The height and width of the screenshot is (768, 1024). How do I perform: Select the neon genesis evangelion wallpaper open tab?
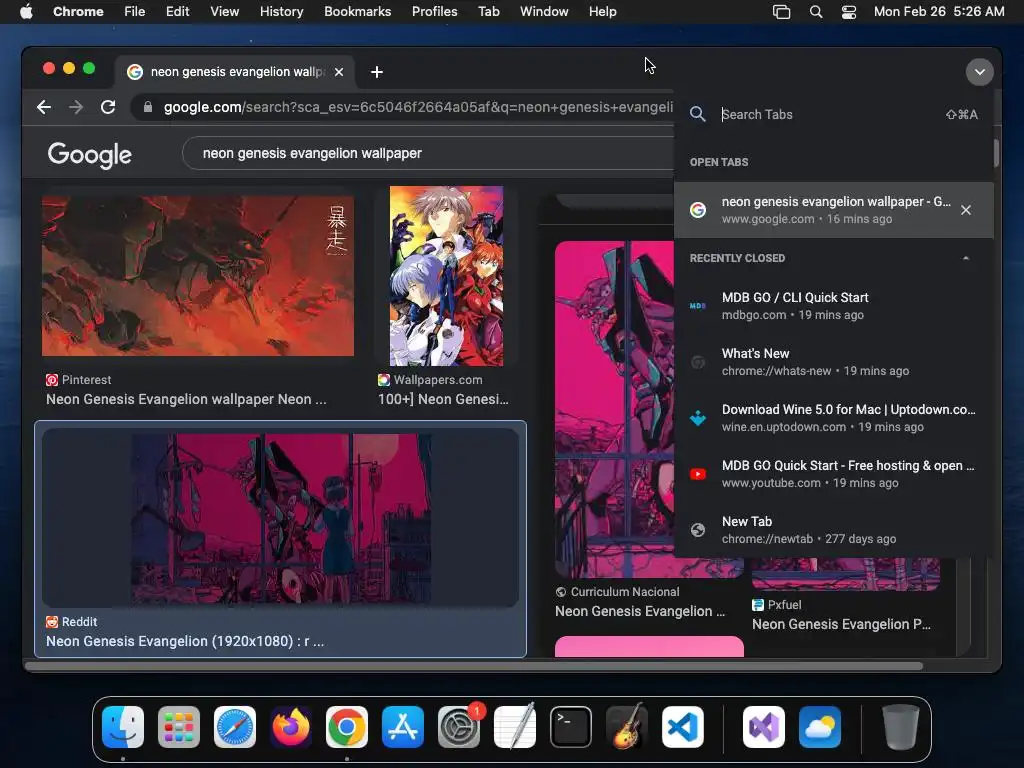tap(834, 210)
